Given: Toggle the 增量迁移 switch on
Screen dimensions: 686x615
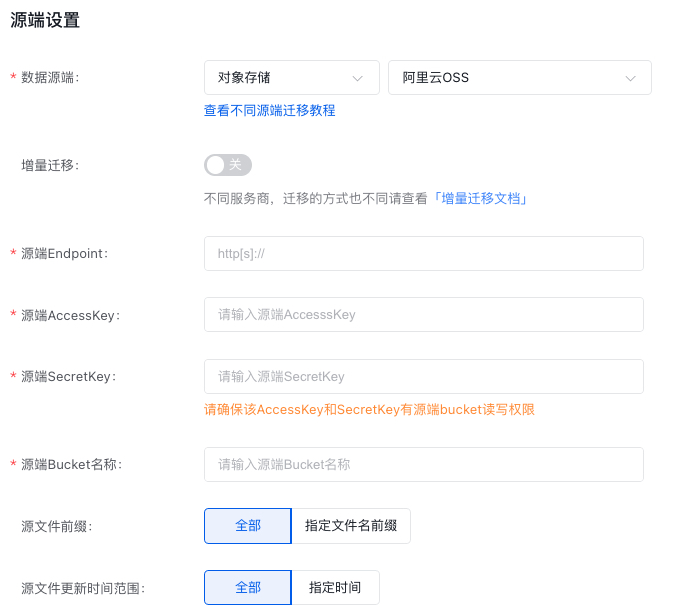Looking at the screenshot, I should [228, 165].
